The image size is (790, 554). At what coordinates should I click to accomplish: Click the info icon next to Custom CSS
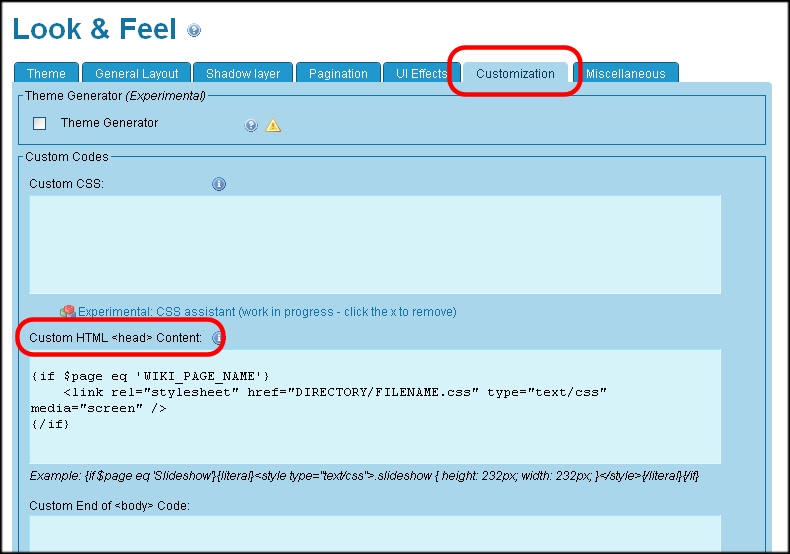pyautogui.click(x=219, y=184)
